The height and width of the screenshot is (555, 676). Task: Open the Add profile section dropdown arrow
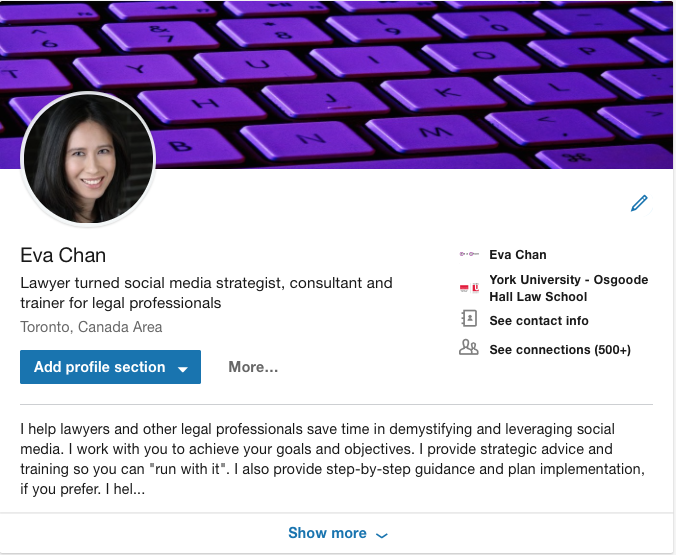[x=183, y=369]
